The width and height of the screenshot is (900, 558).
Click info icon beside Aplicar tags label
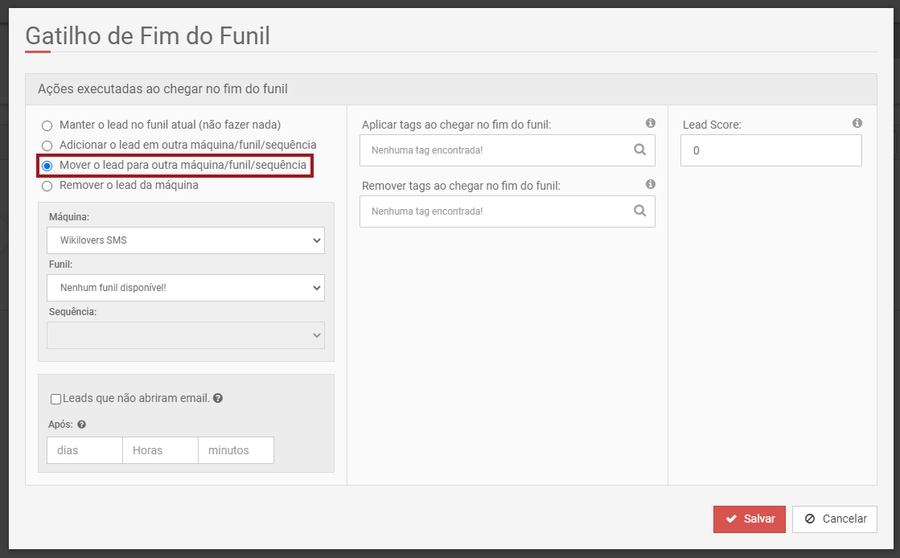point(650,123)
